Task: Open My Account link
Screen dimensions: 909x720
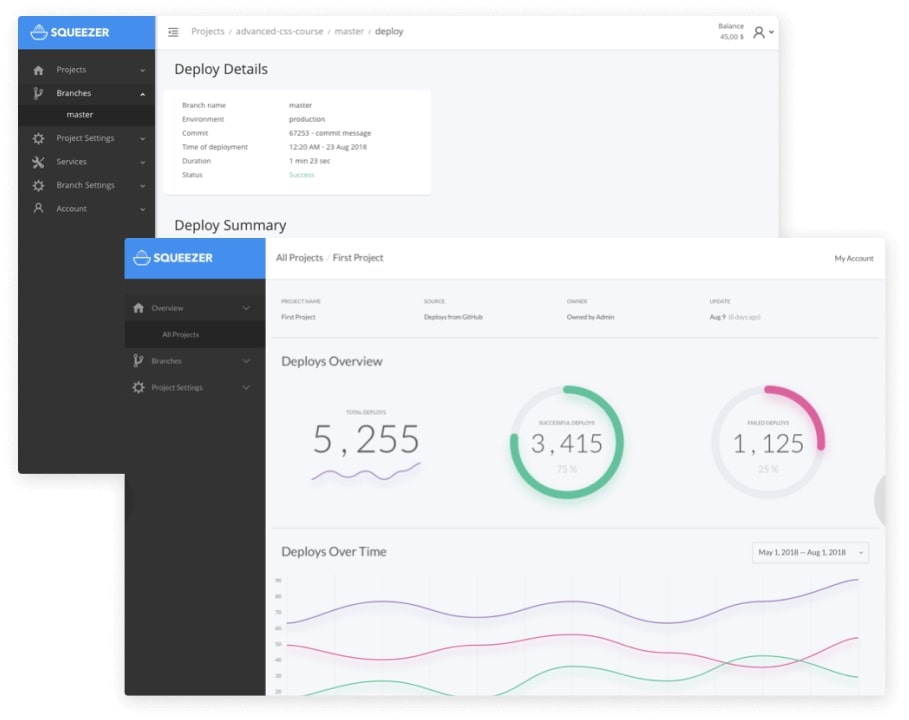Action: (x=853, y=259)
